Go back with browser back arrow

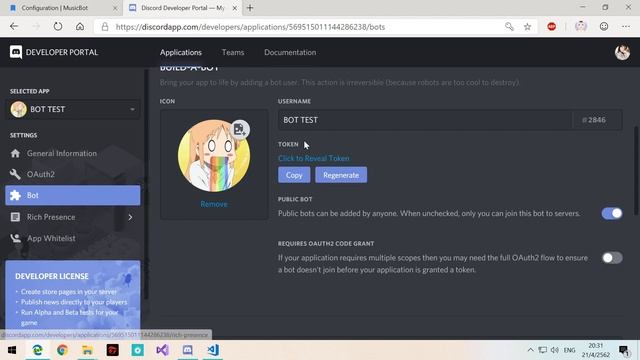point(14,27)
